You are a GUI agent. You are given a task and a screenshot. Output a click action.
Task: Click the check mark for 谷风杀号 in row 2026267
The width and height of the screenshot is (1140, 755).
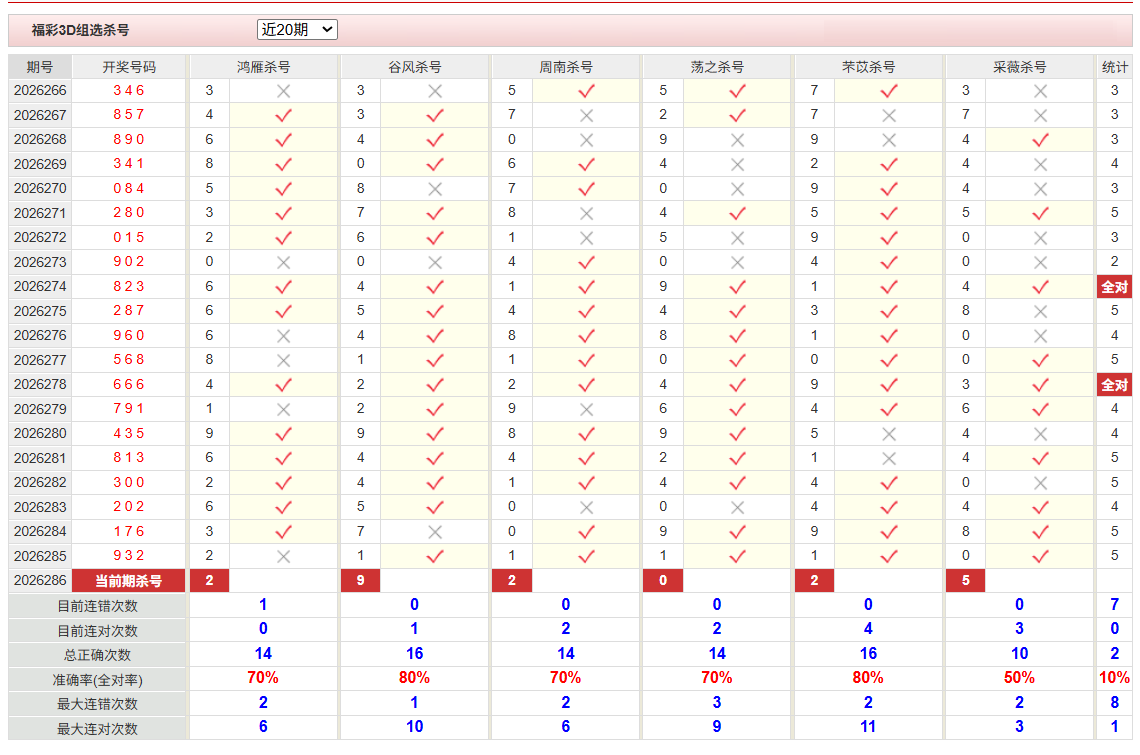coord(435,116)
